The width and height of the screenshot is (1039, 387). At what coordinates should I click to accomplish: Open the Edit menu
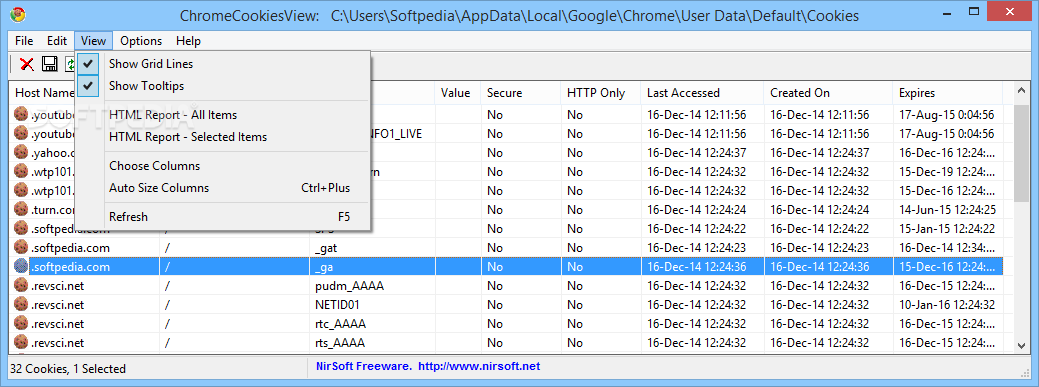[x=57, y=41]
